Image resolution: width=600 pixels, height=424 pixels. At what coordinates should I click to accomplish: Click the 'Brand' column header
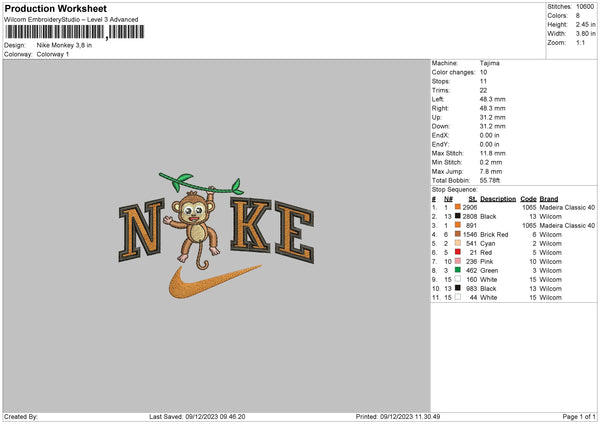click(549, 199)
